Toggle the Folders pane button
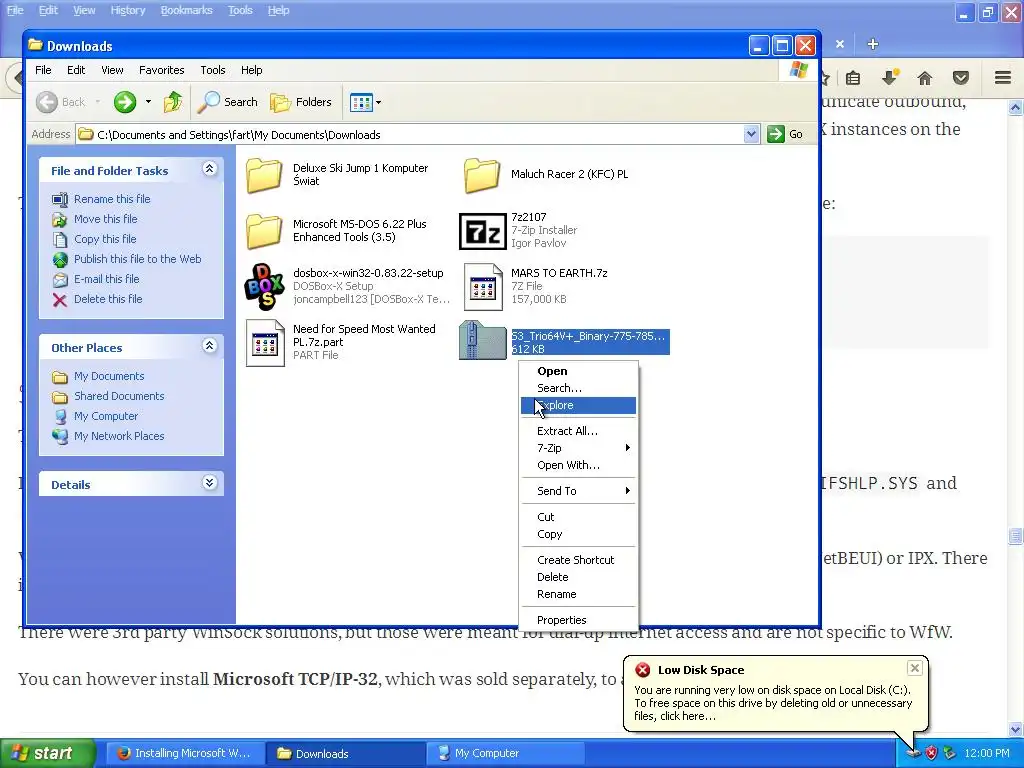1024x768 pixels. pyautogui.click(x=301, y=102)
